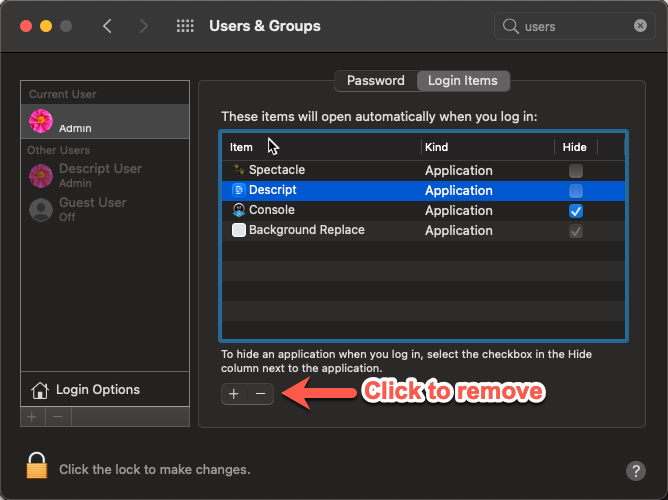
Task: Click the Descript User flower avatar
Action: [x=41, y=175]
